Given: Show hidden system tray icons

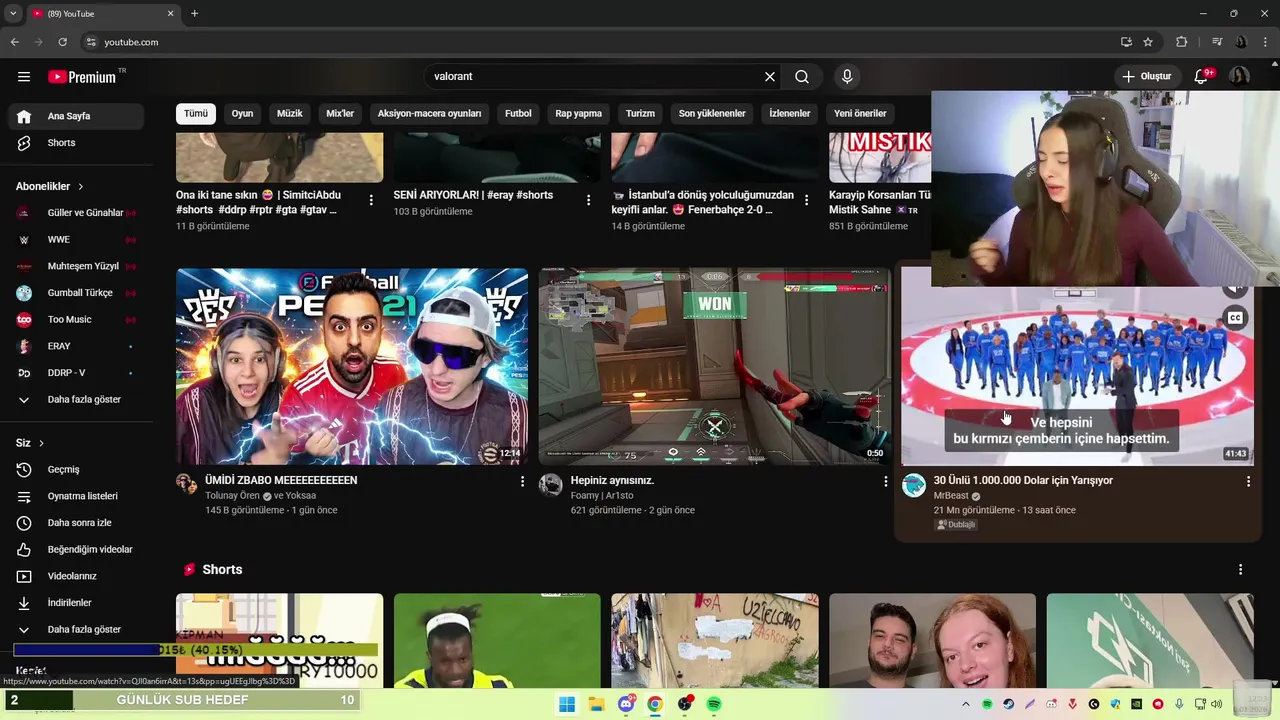Looking at the screenshot, I should click(966, 704).
